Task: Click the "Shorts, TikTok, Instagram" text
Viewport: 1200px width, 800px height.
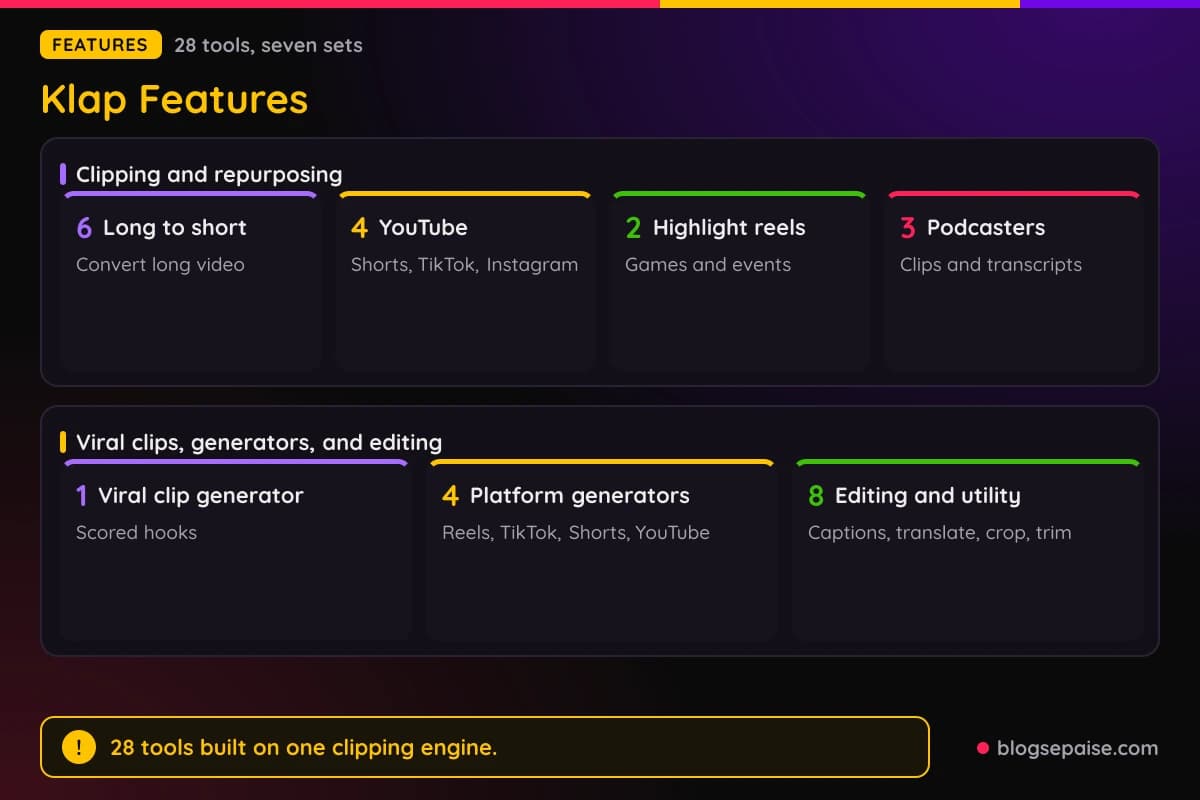Action: pyautogui.click(x=464, y=265)
